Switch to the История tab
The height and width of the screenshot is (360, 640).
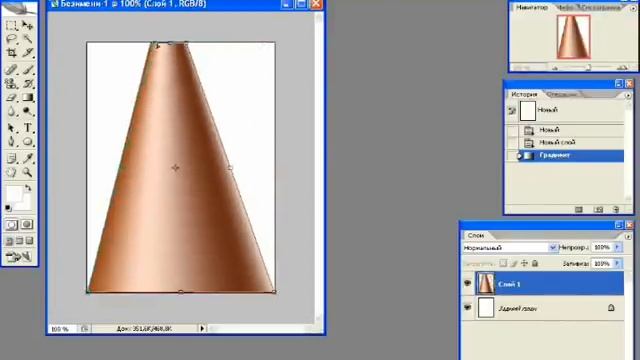[x=524, y=94]
